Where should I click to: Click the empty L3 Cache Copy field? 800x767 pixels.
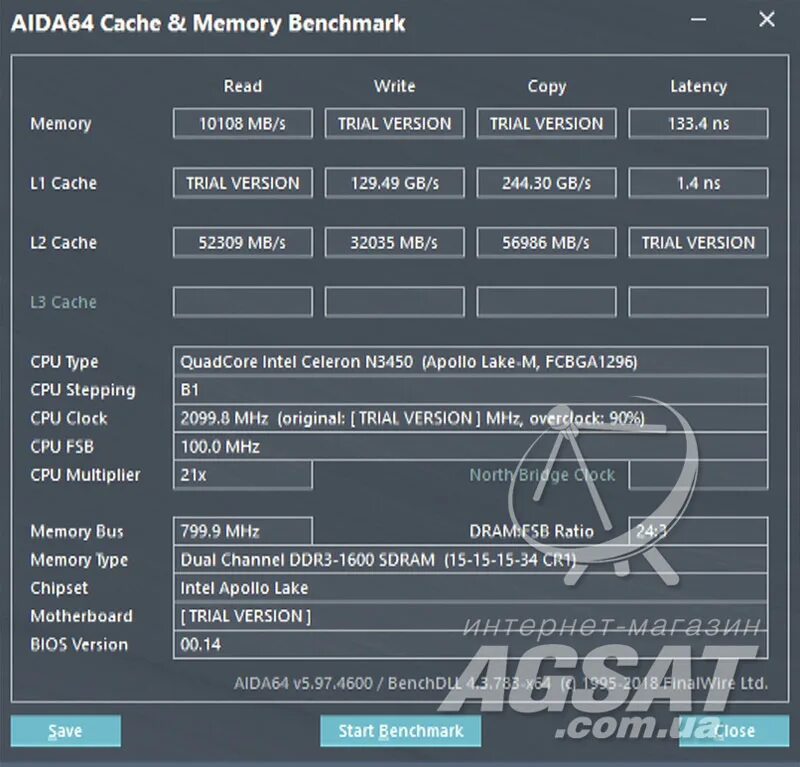(x=546, y=302)
